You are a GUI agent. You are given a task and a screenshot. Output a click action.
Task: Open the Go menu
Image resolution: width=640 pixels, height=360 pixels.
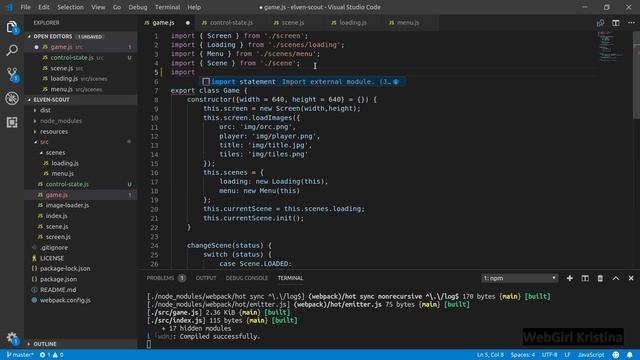pos(117,7)
